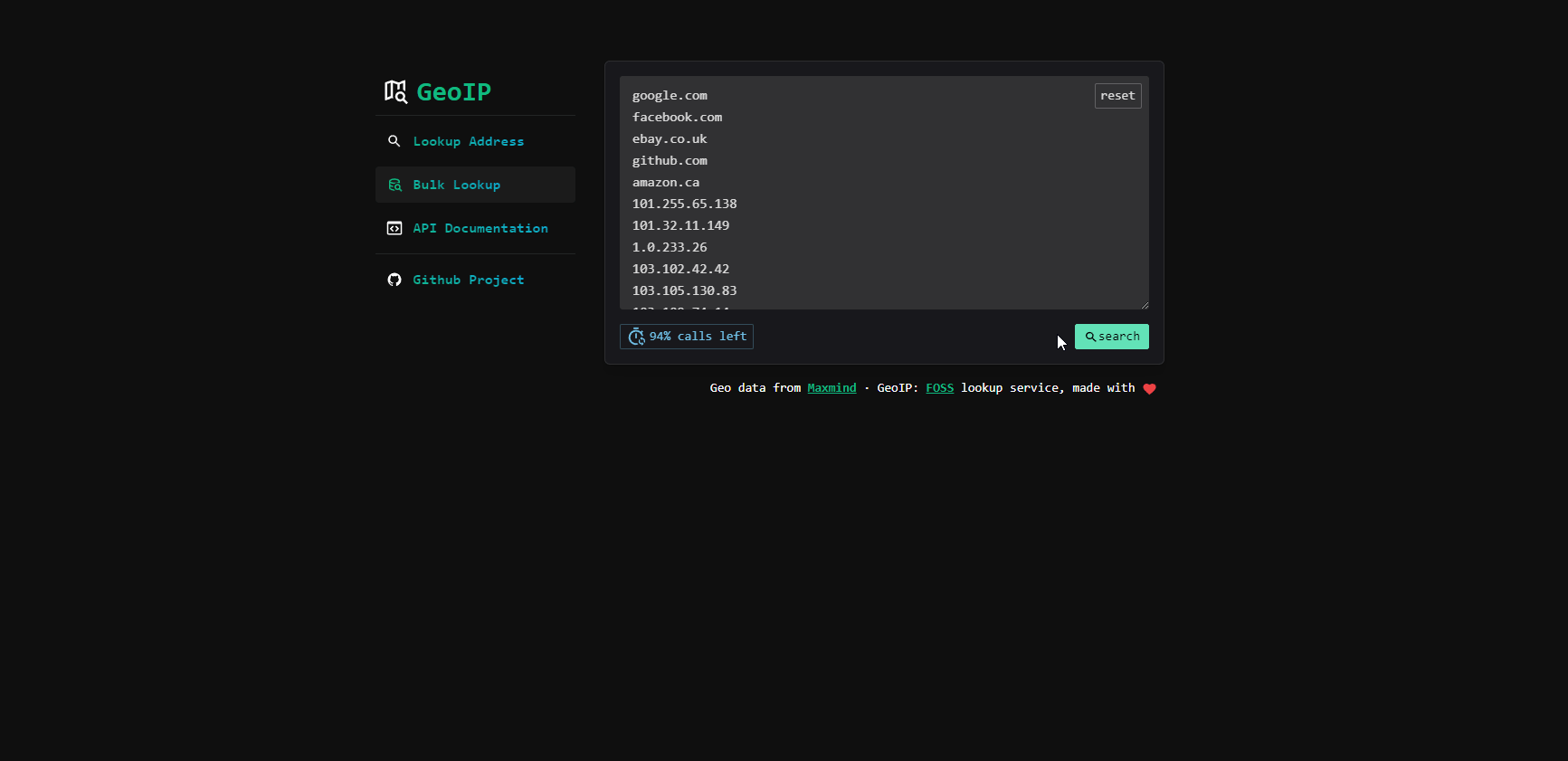Click the Lookup Address magnifier icon

[394, 141]
